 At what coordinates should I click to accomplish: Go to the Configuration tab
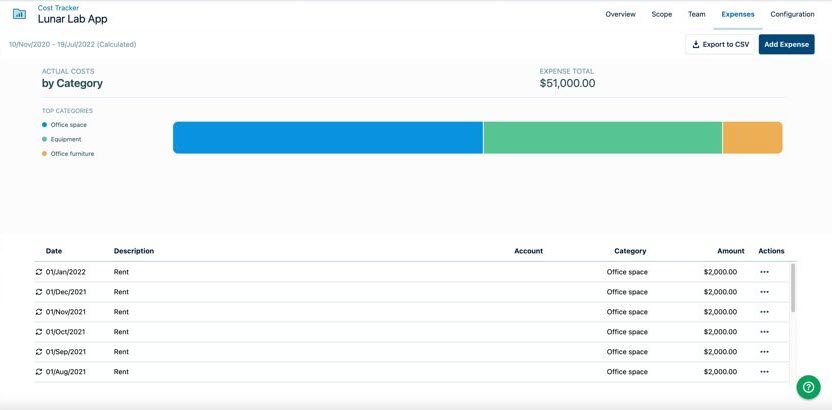point(792,15)
